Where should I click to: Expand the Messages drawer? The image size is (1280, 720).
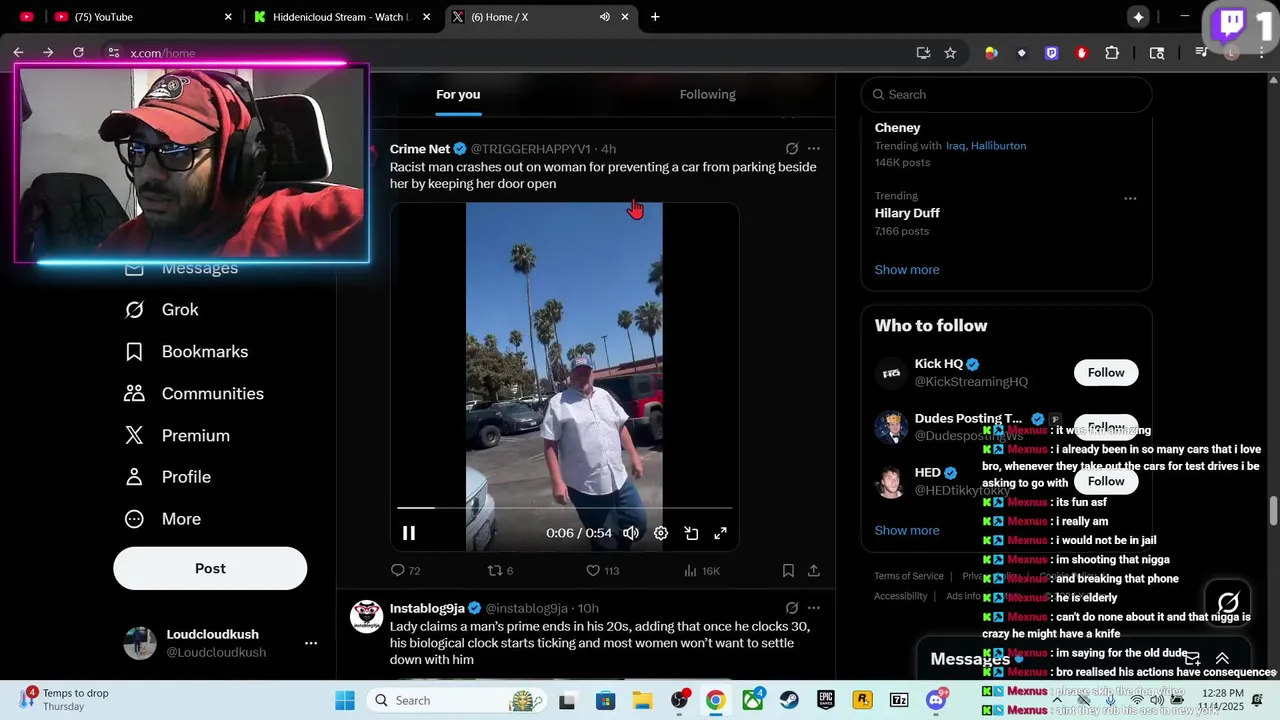point(1222,658)
